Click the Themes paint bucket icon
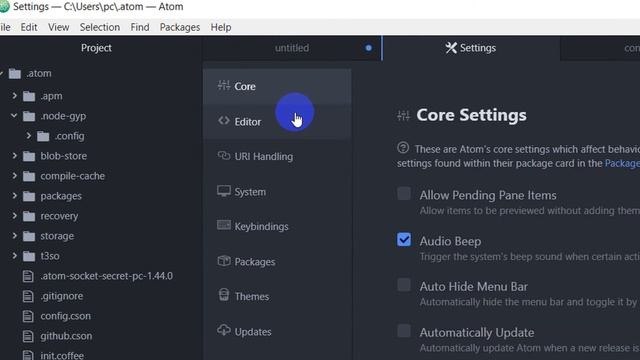This screenshot has height=360, width=640. pyautogui.click(x=224, y=295)
